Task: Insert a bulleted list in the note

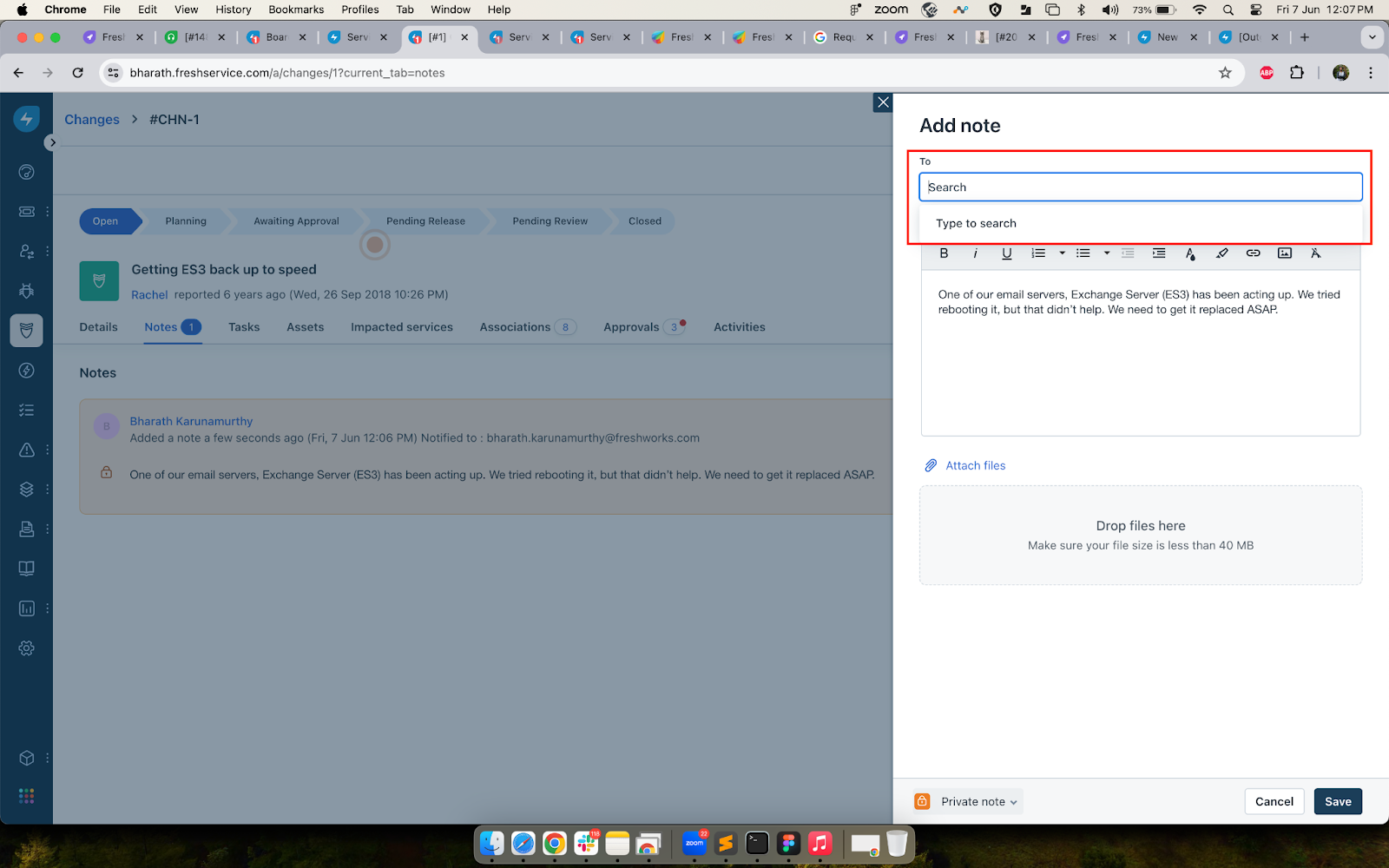Action: 1083,253
